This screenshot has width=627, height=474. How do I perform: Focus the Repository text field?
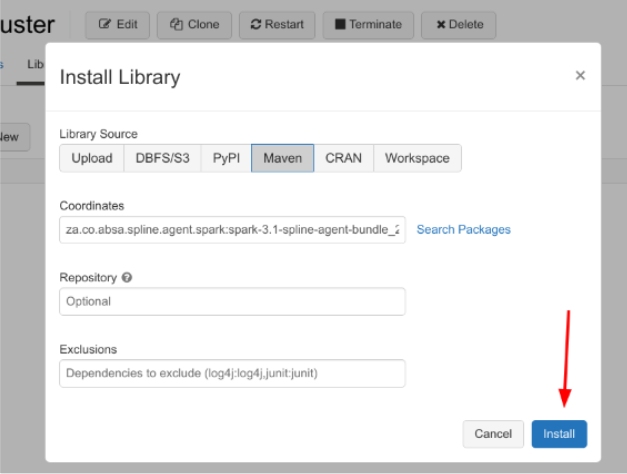pyautogui.click(x=232, y=301)
